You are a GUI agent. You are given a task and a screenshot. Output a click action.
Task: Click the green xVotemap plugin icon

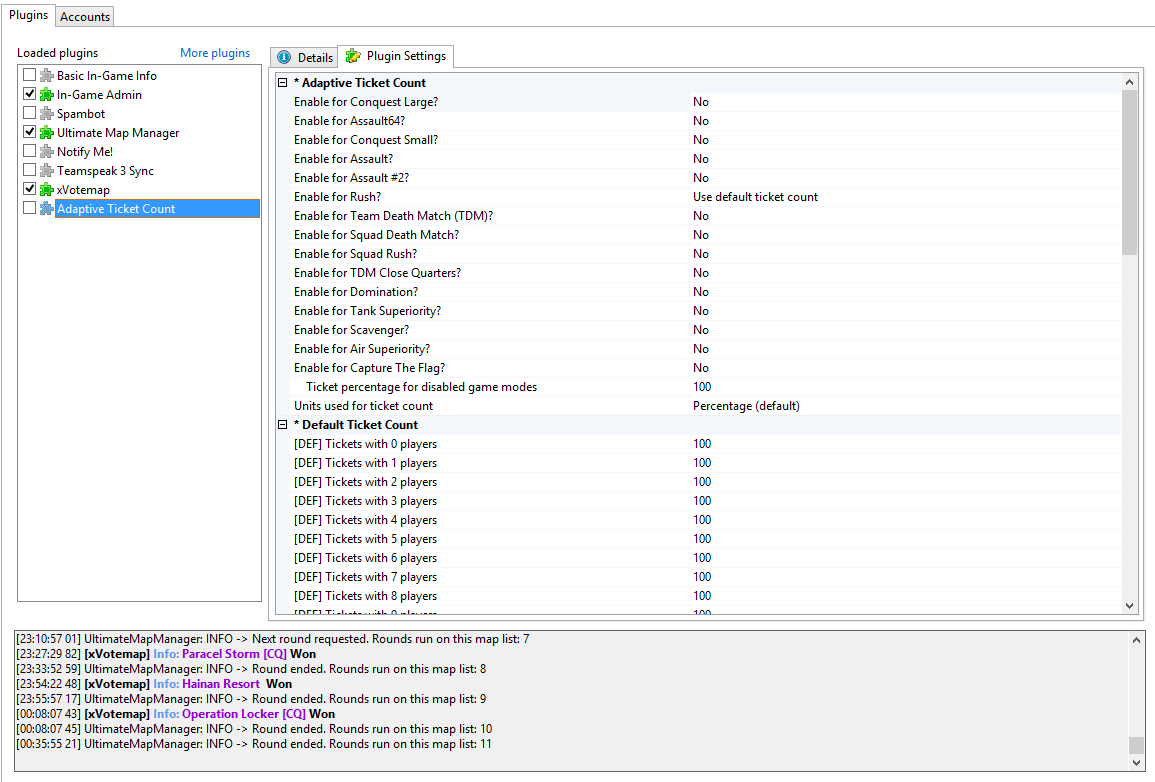point(46,190)
